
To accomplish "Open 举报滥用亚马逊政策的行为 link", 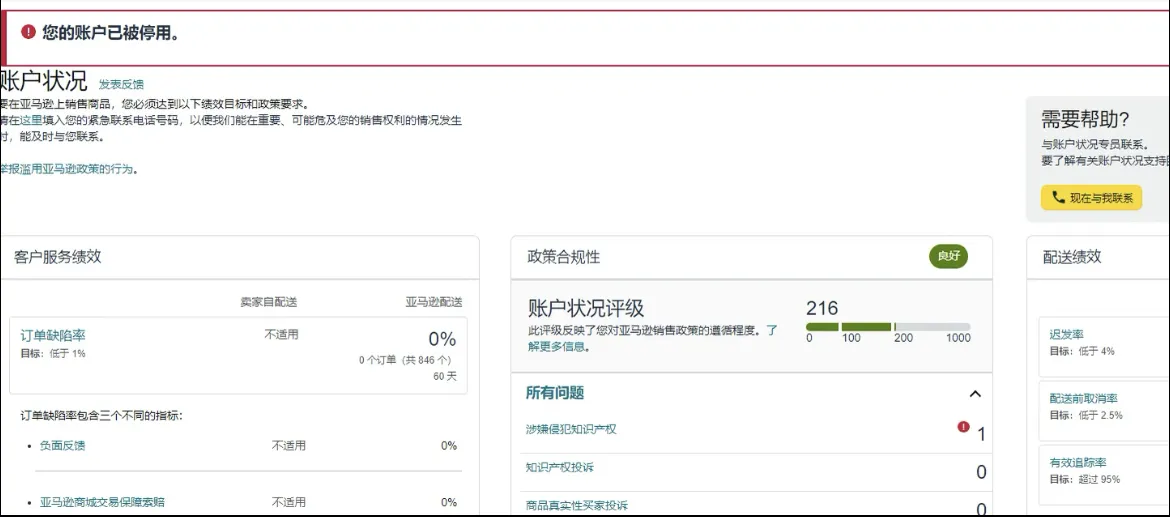I will [67, 169].
